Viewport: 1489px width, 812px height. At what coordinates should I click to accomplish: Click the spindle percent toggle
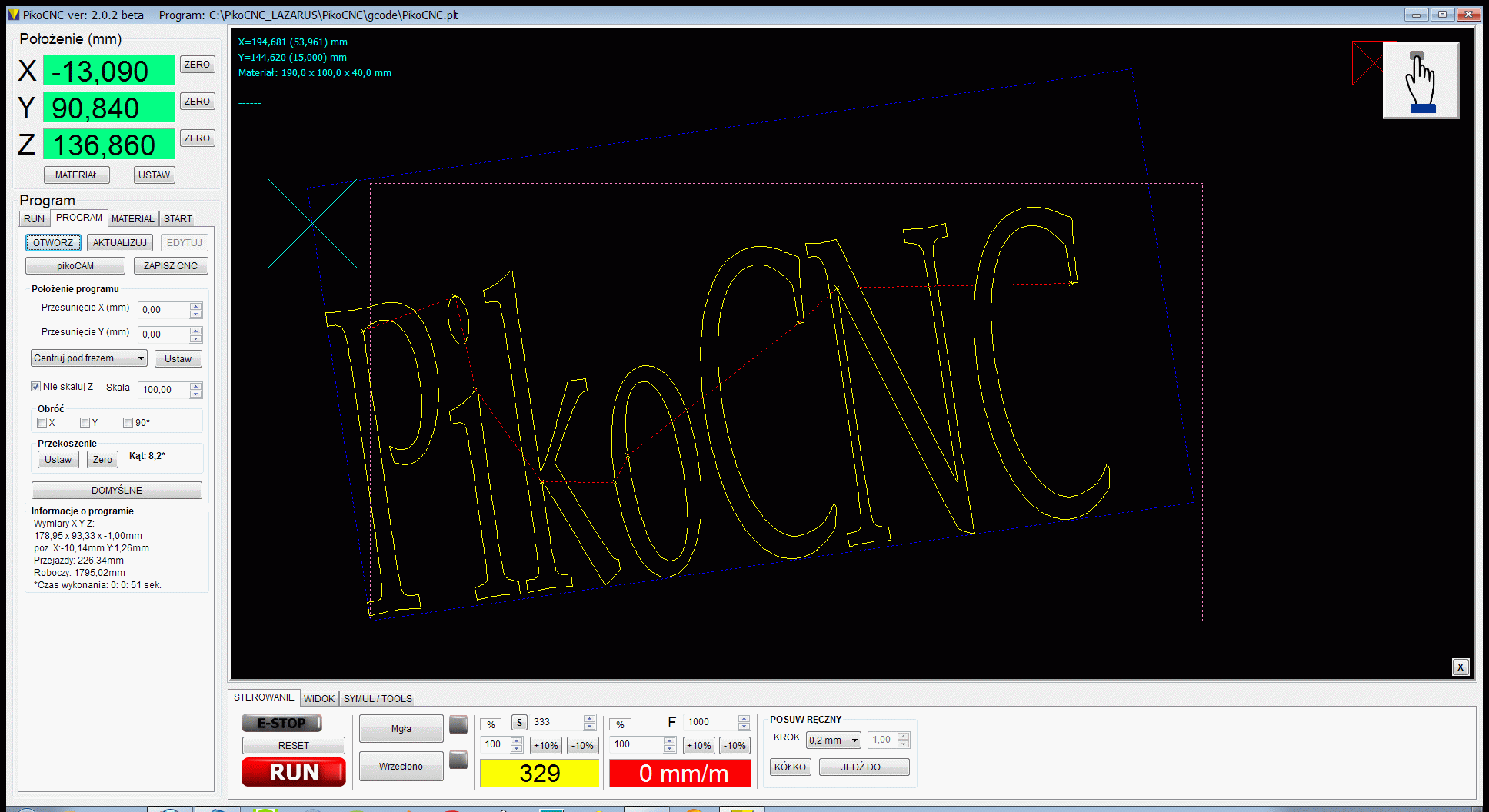[x=491, y=724]
